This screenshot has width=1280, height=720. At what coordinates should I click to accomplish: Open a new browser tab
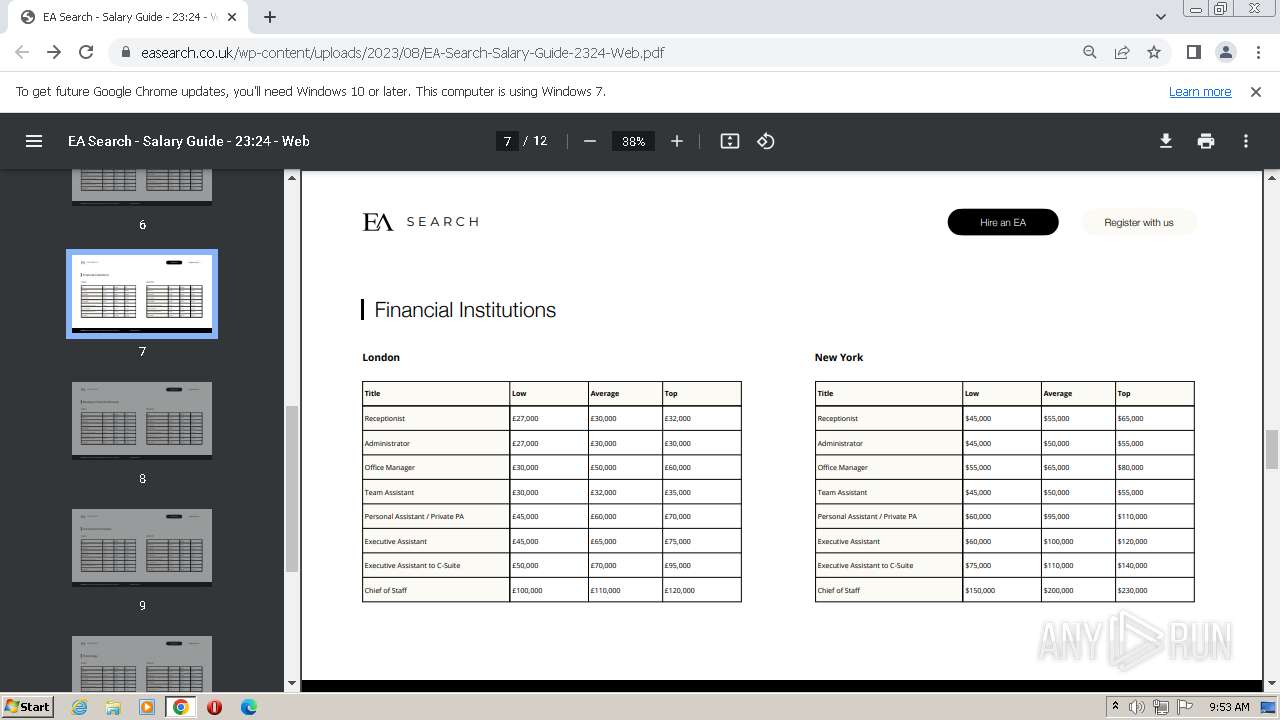(x=270, y=17)
